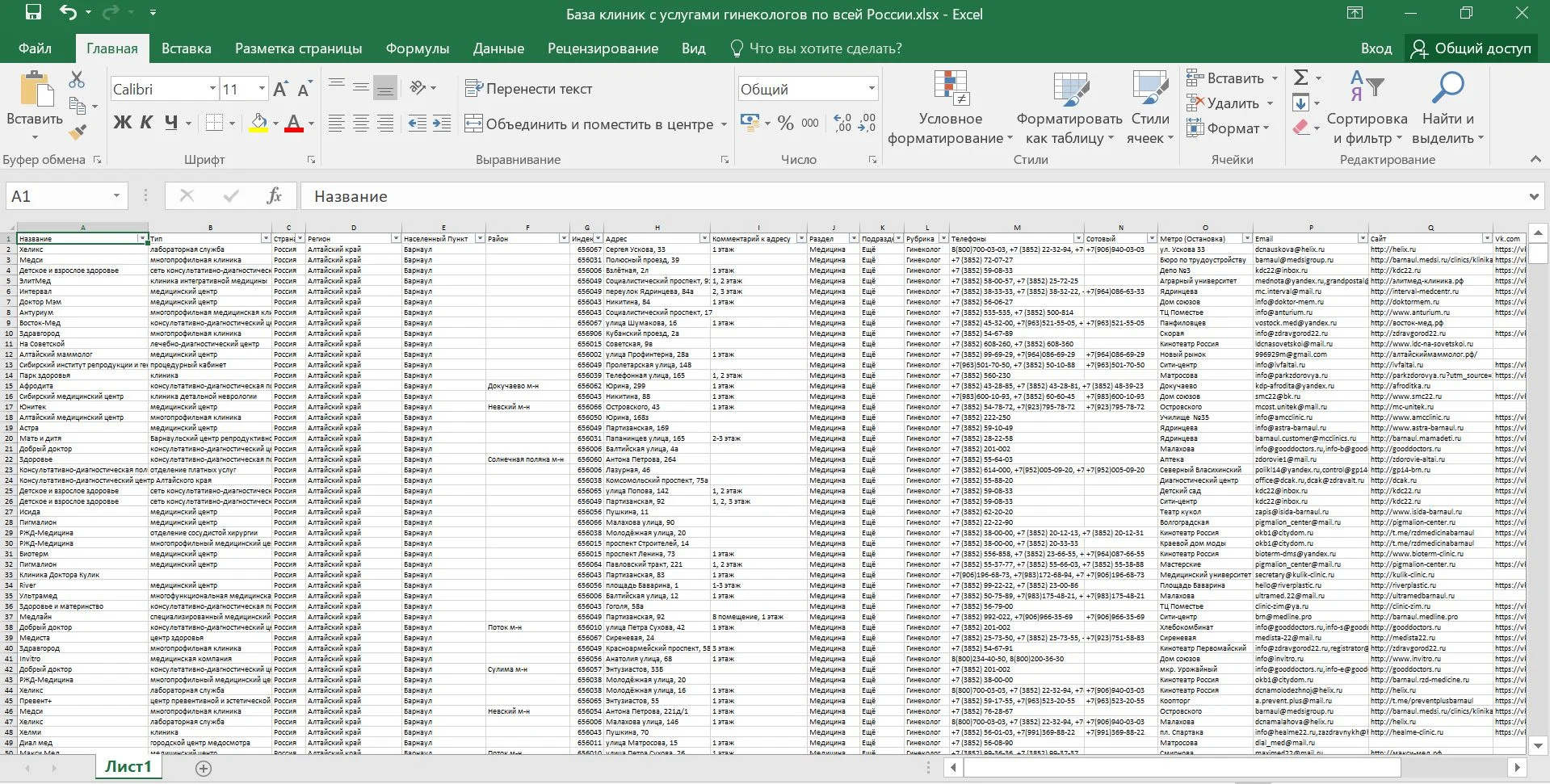Align text left
This screenshot has width=1550, height=784.
[x=337, y=124]
